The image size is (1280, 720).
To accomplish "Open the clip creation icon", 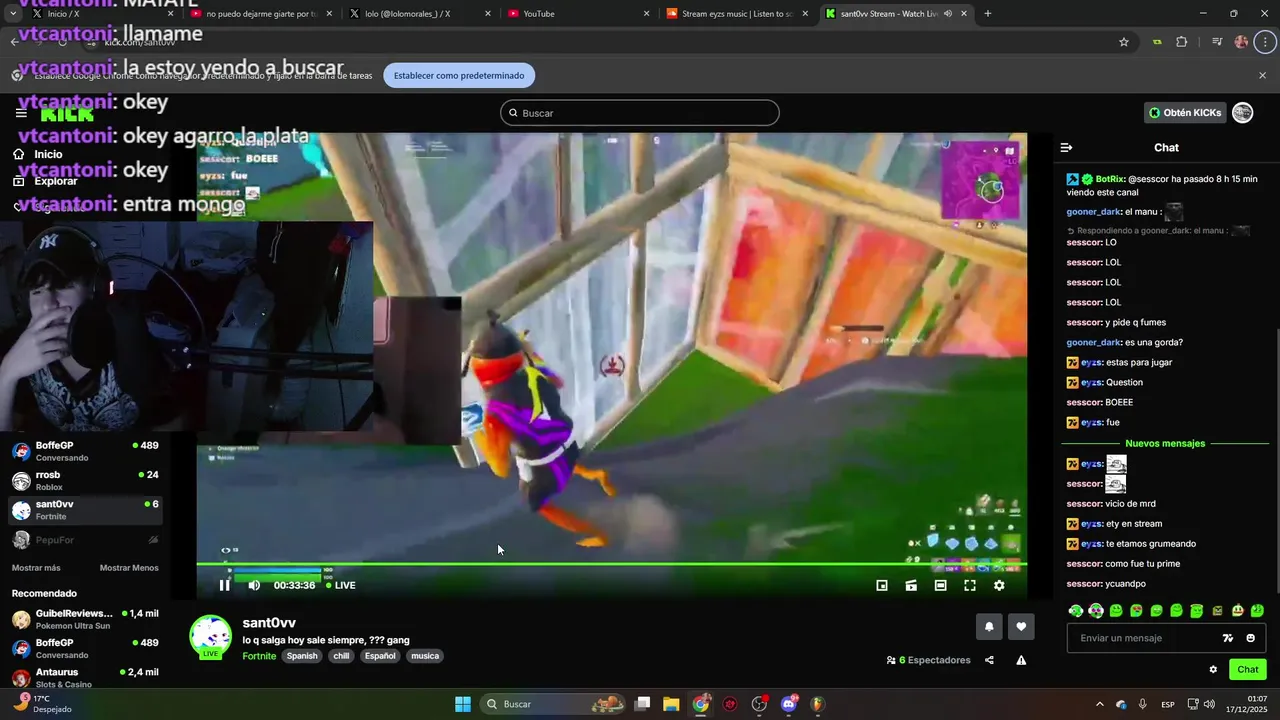I will pos(911,585).
